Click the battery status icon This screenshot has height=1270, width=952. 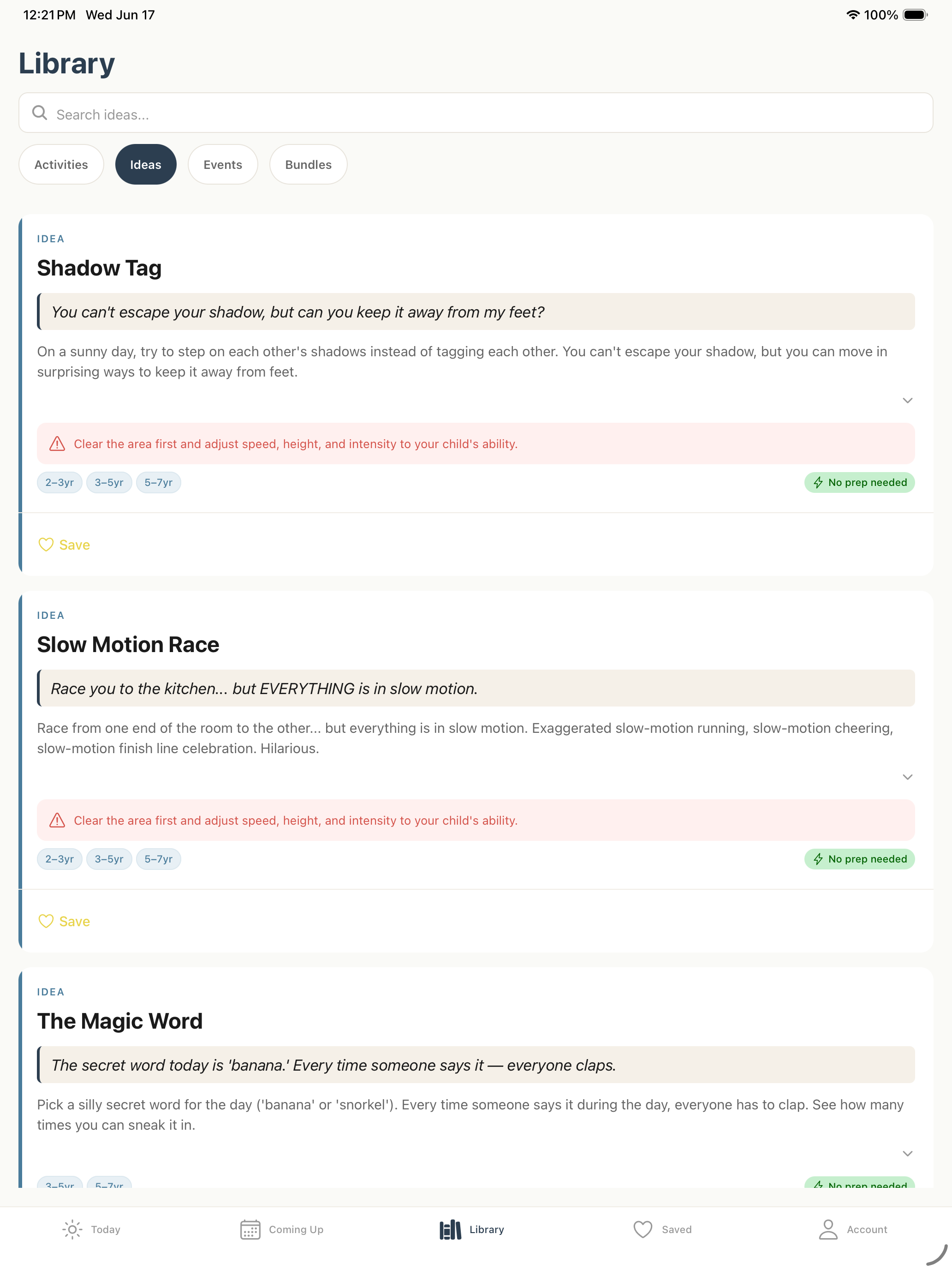click(x=915, y=15)
